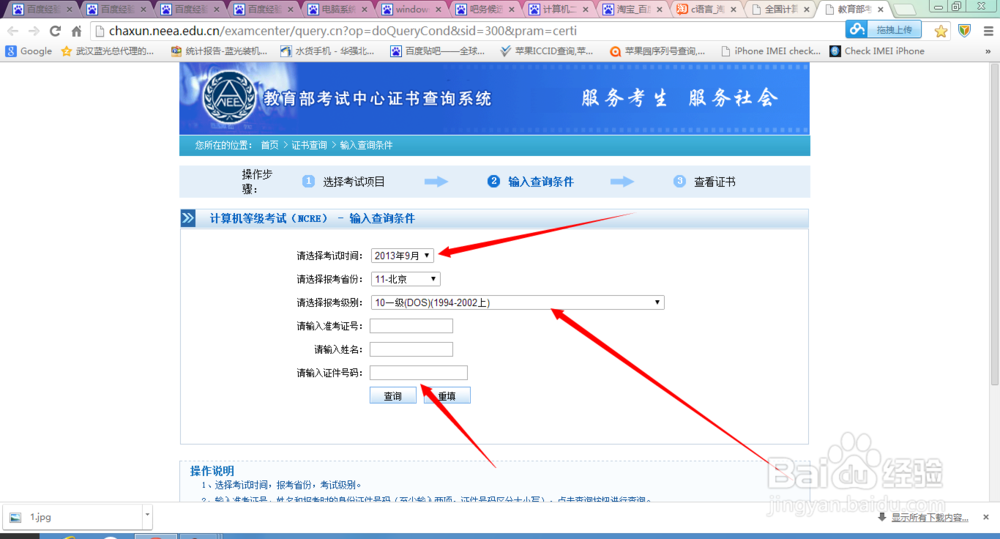1000x539 pixels.
Task: Open the 苹果园序列号查询 bookmark
Action: tap(658, 51)
